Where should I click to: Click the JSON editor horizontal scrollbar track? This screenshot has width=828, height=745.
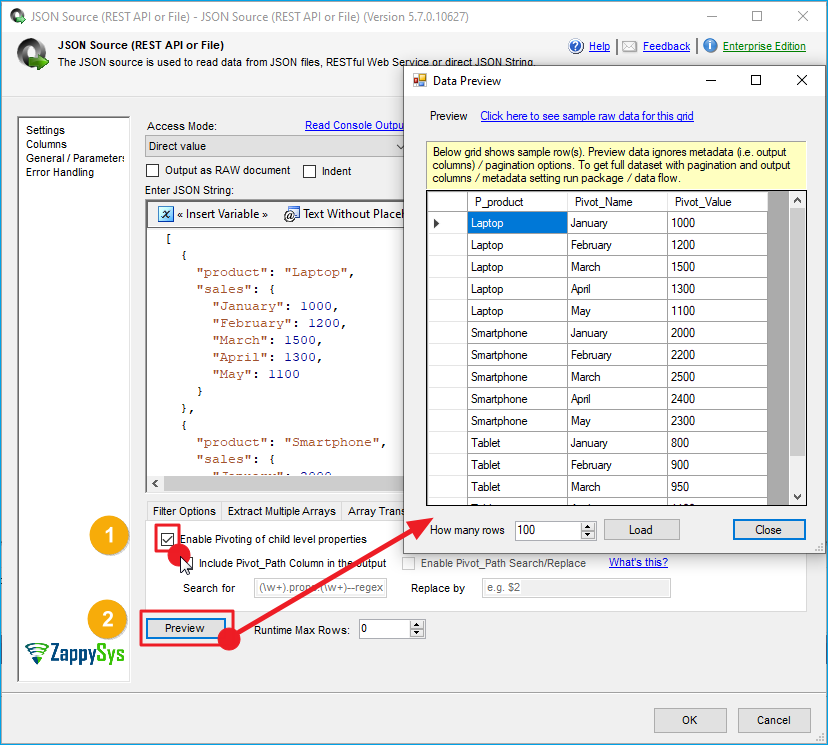tap(283, 483)
